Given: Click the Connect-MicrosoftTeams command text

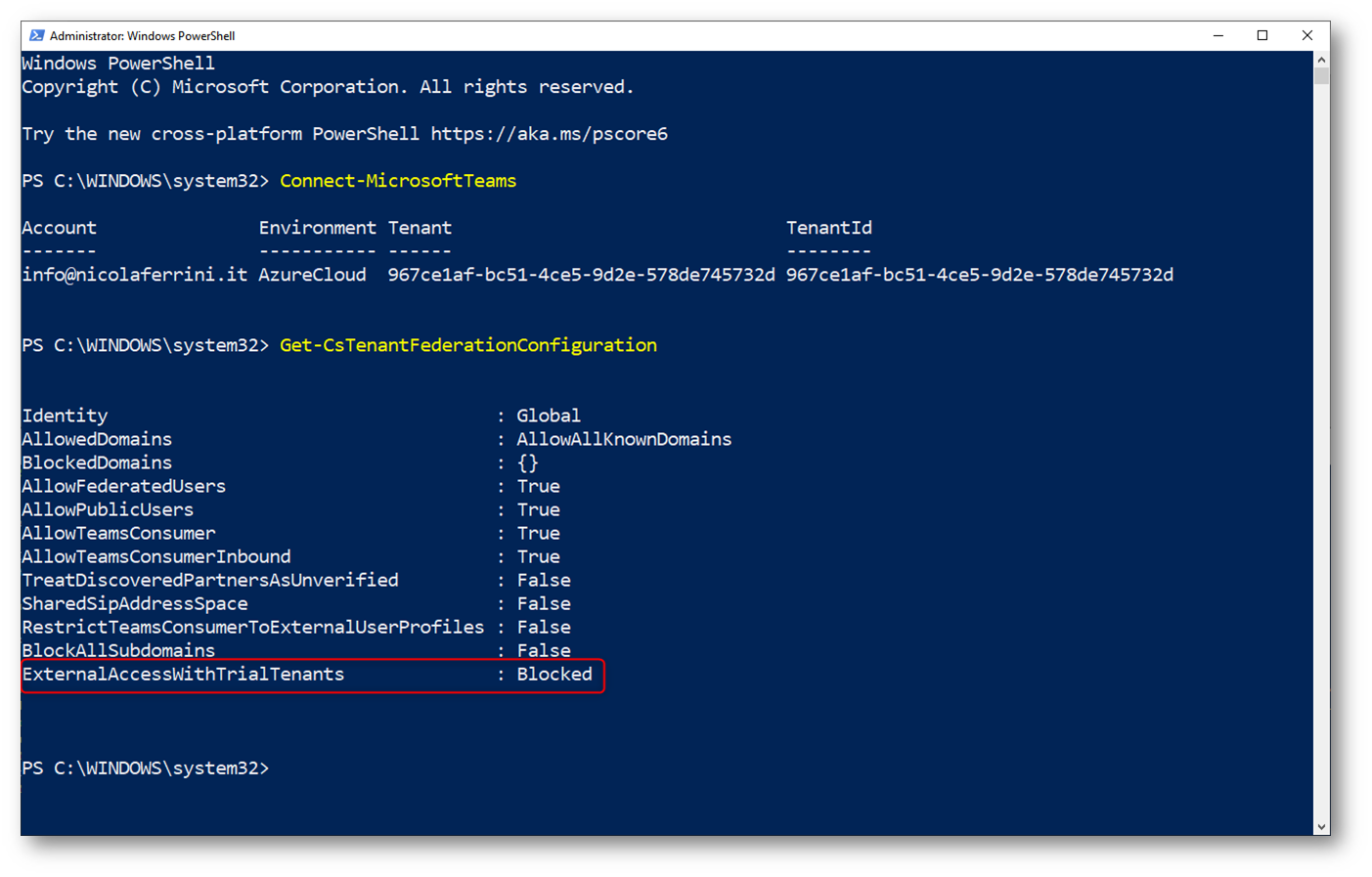Looking at the screenshot, I should (x=398, y=181).
